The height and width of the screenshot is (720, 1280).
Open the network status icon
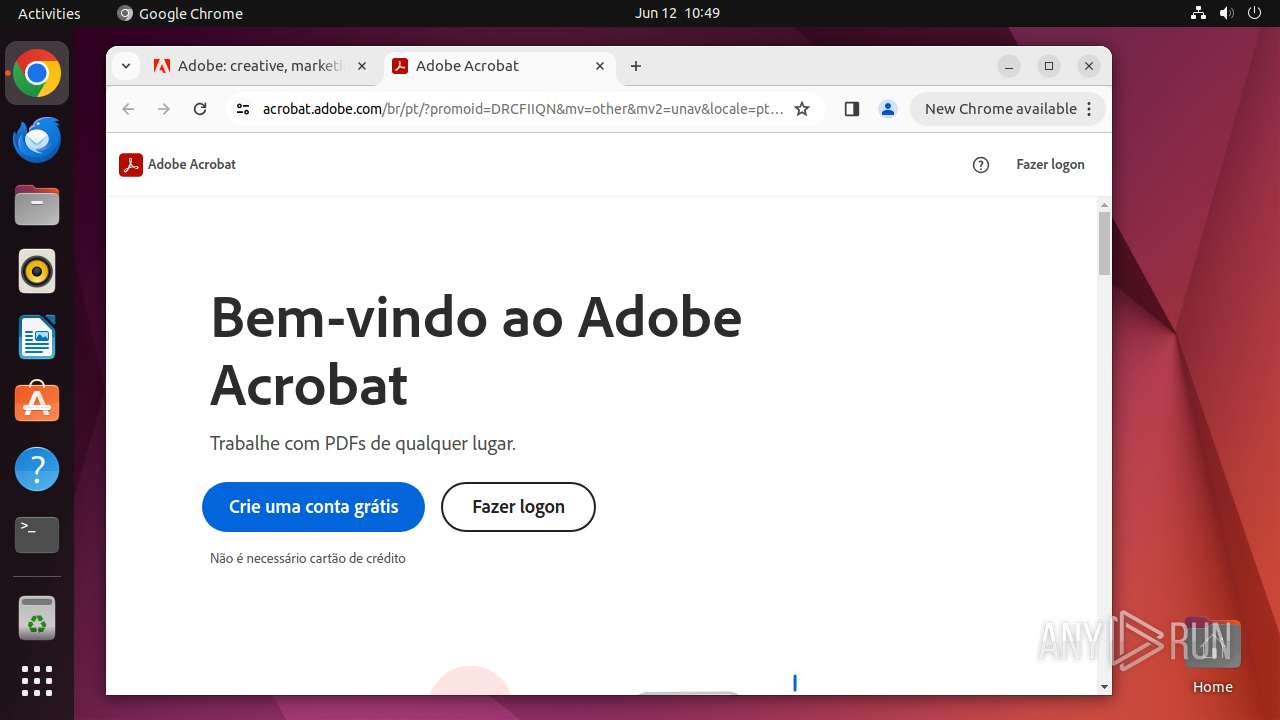pos(1198,13)
